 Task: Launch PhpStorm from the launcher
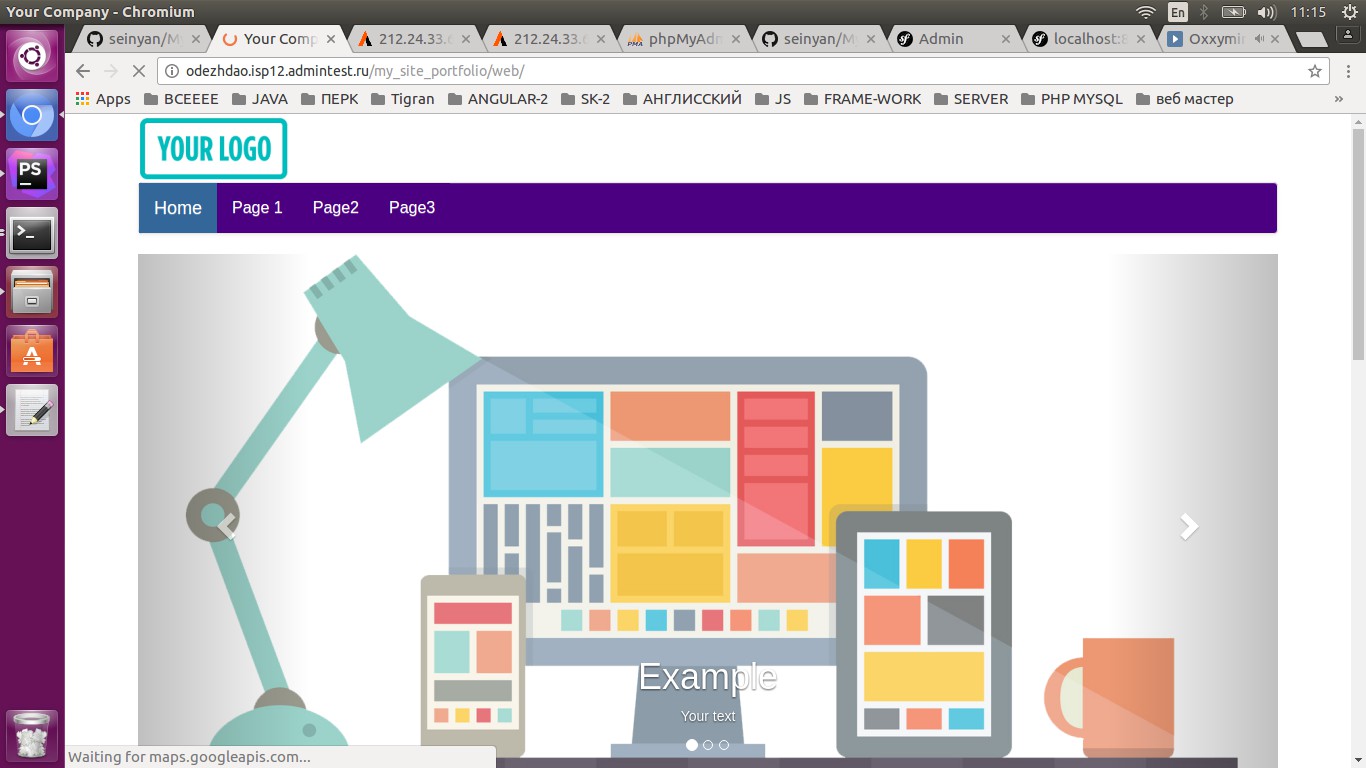pos(33,174)
